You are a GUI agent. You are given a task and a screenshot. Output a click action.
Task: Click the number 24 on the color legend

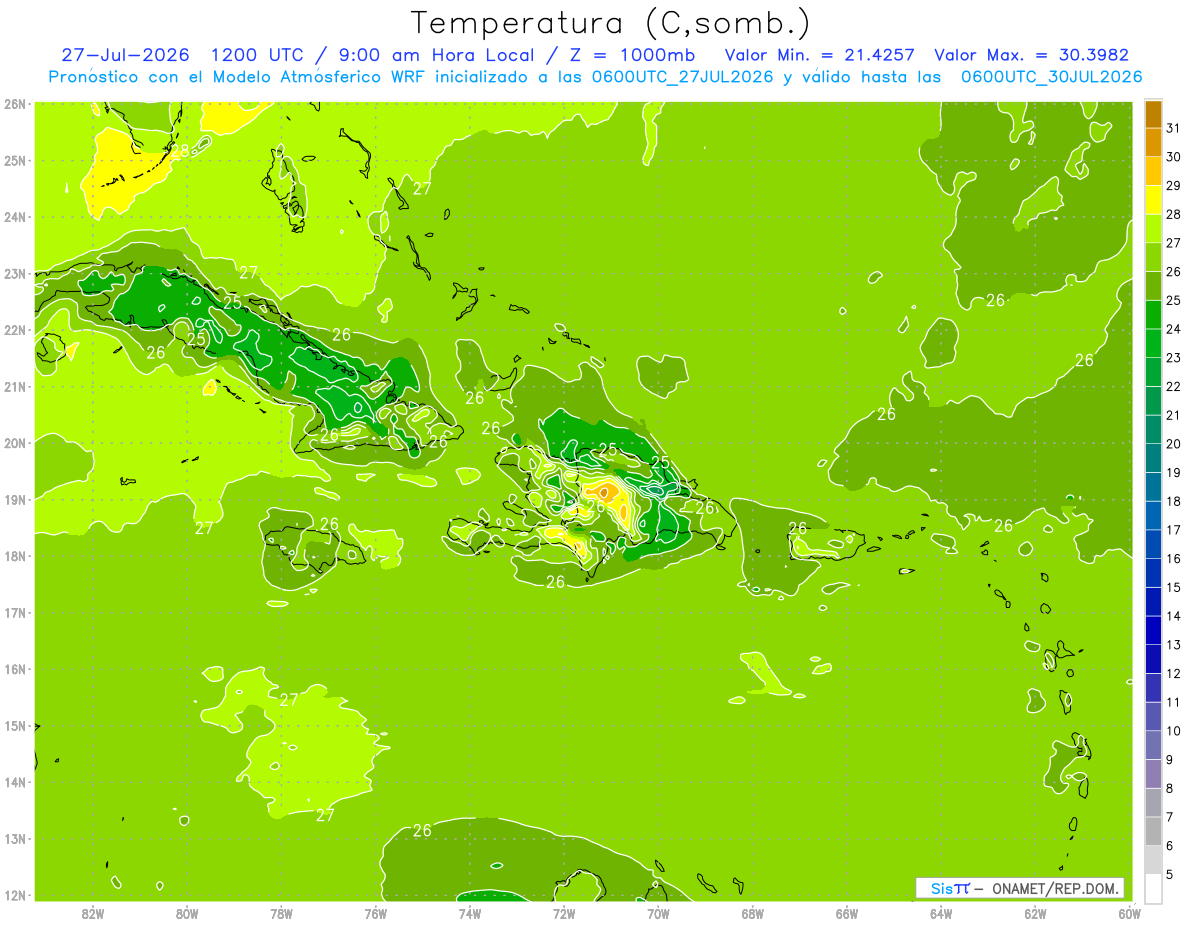pos(1174,329)
